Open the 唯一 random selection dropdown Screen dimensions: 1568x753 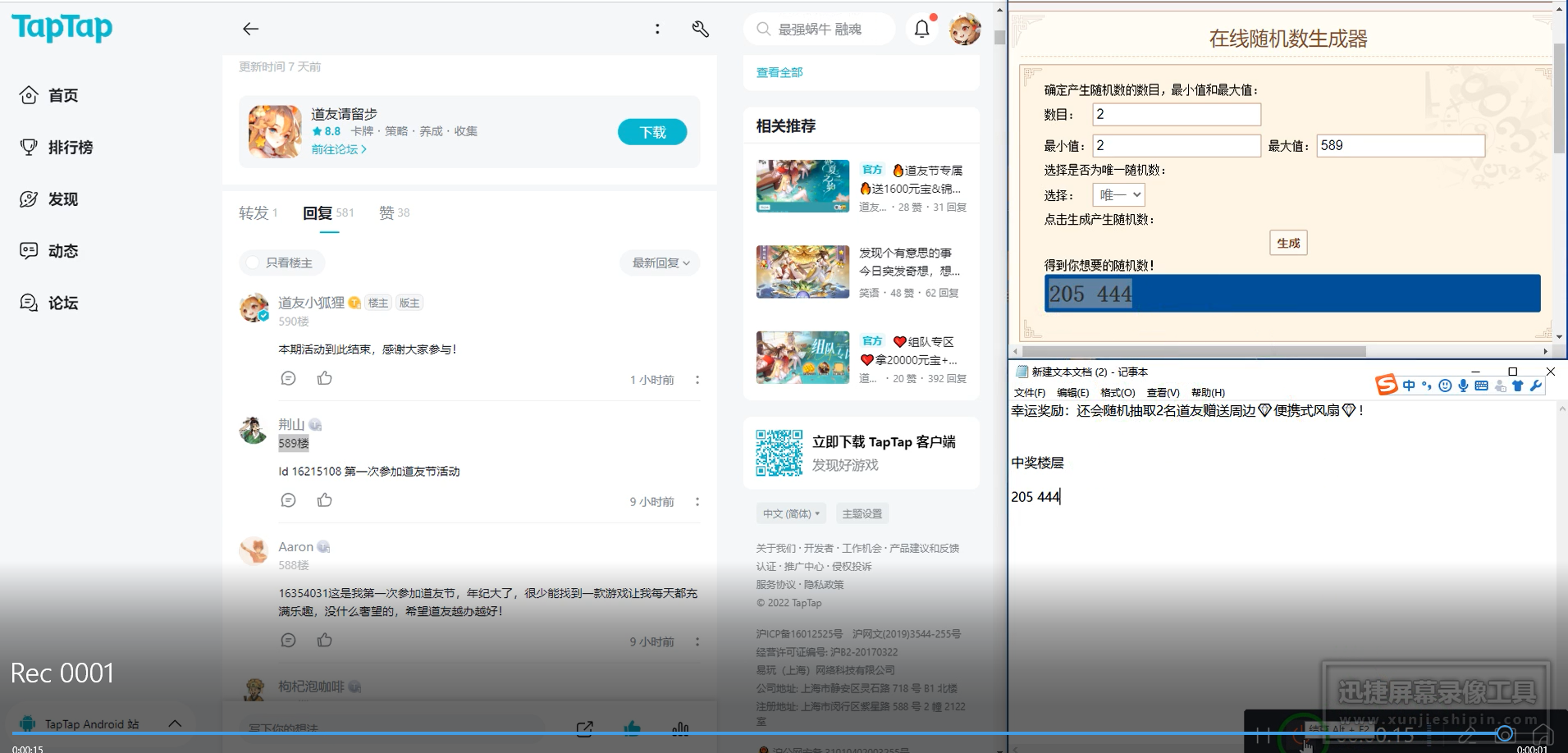[1119, 195]
